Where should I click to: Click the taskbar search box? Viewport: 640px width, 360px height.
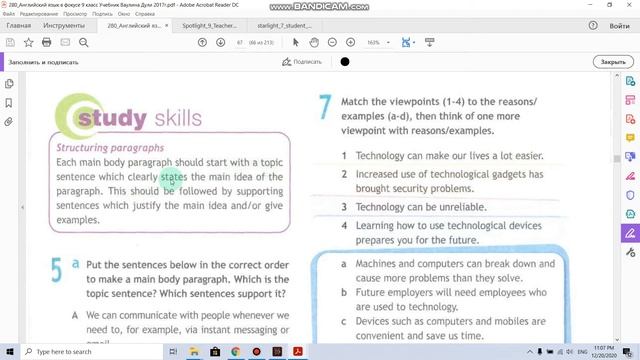(91, 351)
